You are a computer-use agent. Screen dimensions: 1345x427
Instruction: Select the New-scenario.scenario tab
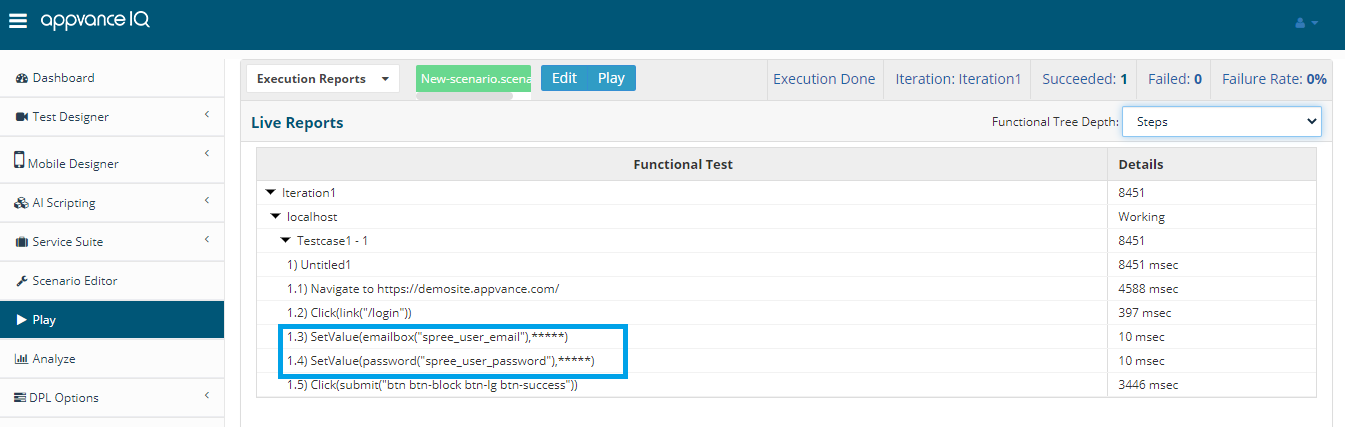coord(474,79)
